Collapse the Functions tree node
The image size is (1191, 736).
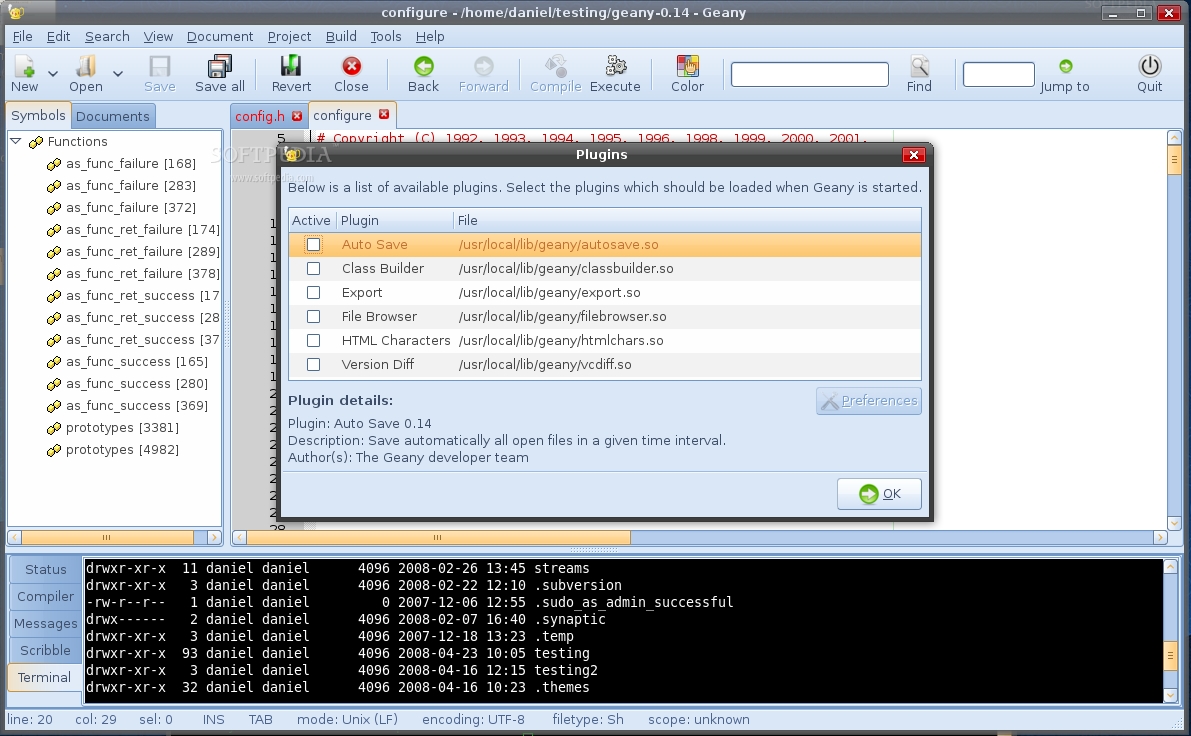coord(15,141)
